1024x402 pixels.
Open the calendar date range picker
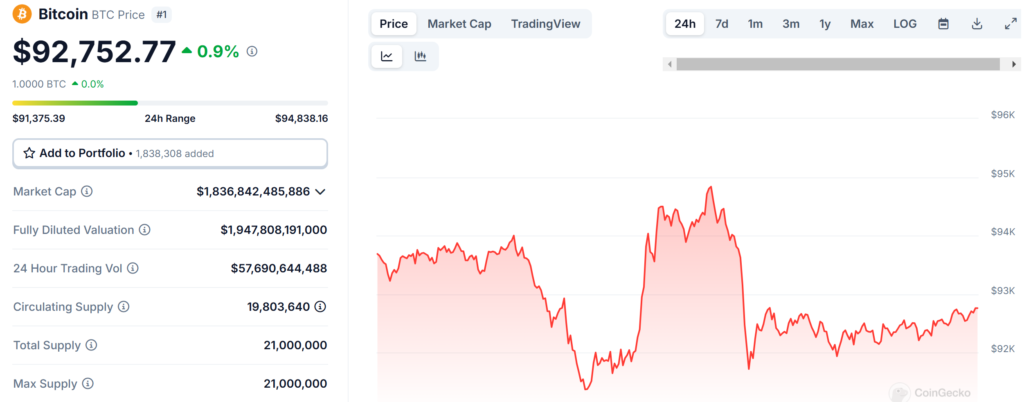coord(943,24)
